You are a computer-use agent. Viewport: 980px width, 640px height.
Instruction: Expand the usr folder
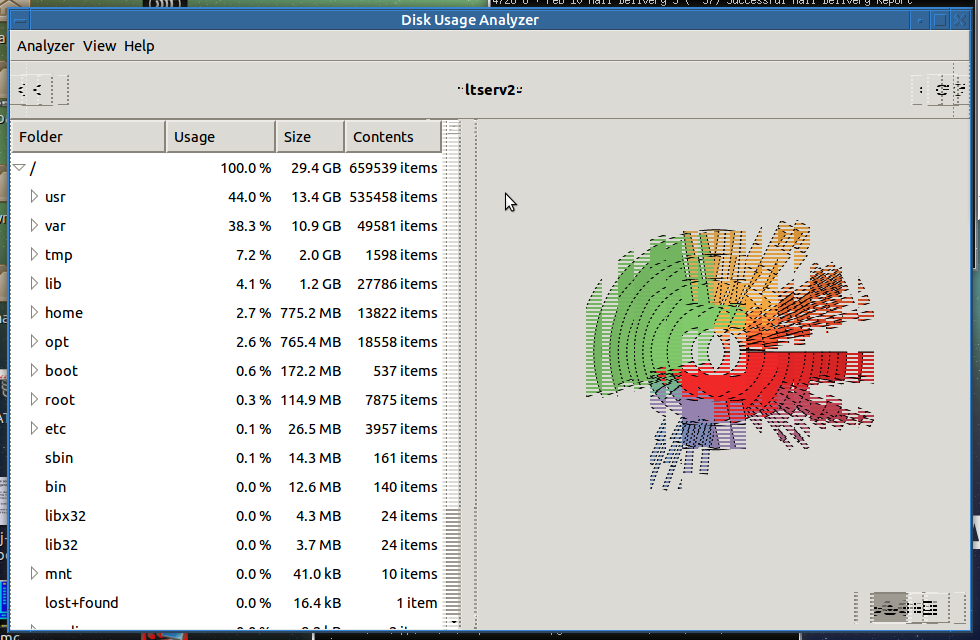tap(34, 197)
